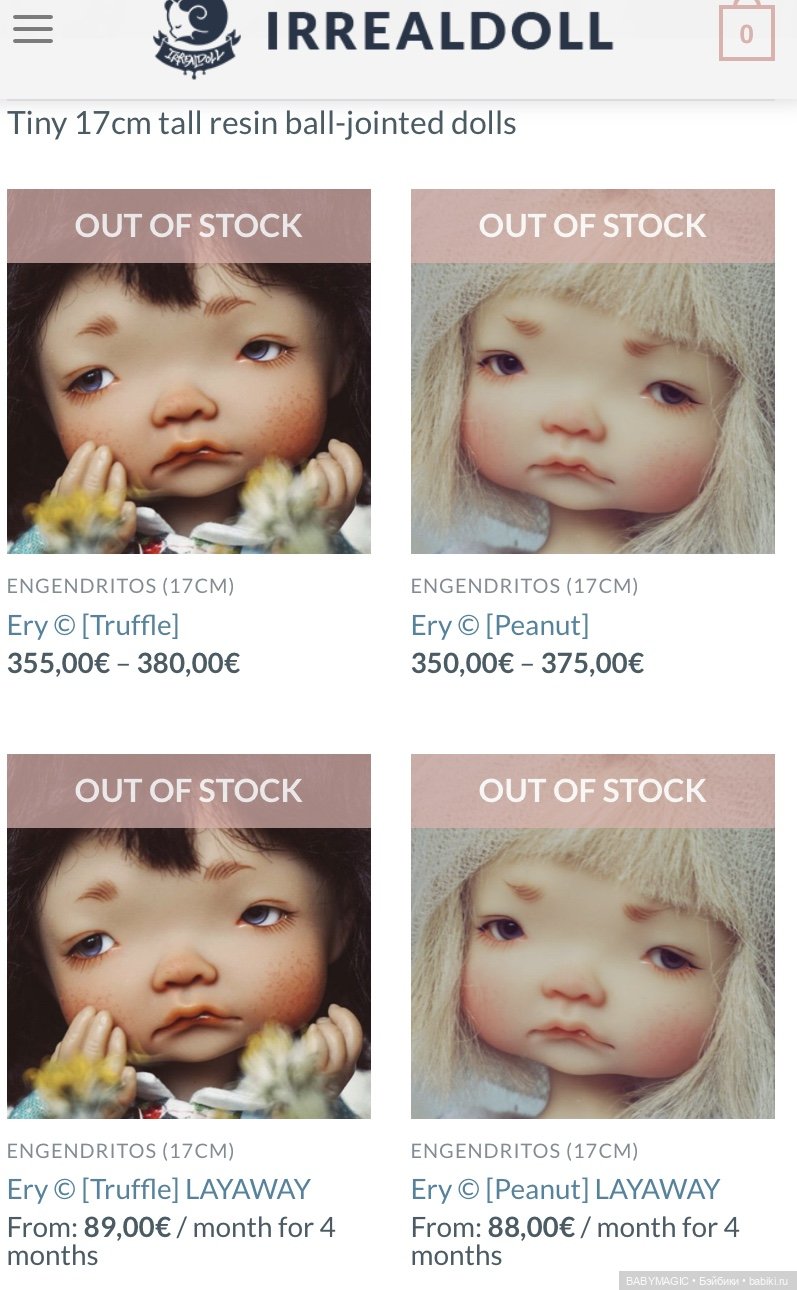
Task: Click the IRREALDOLL site title text
Action: tap(439, 32)
